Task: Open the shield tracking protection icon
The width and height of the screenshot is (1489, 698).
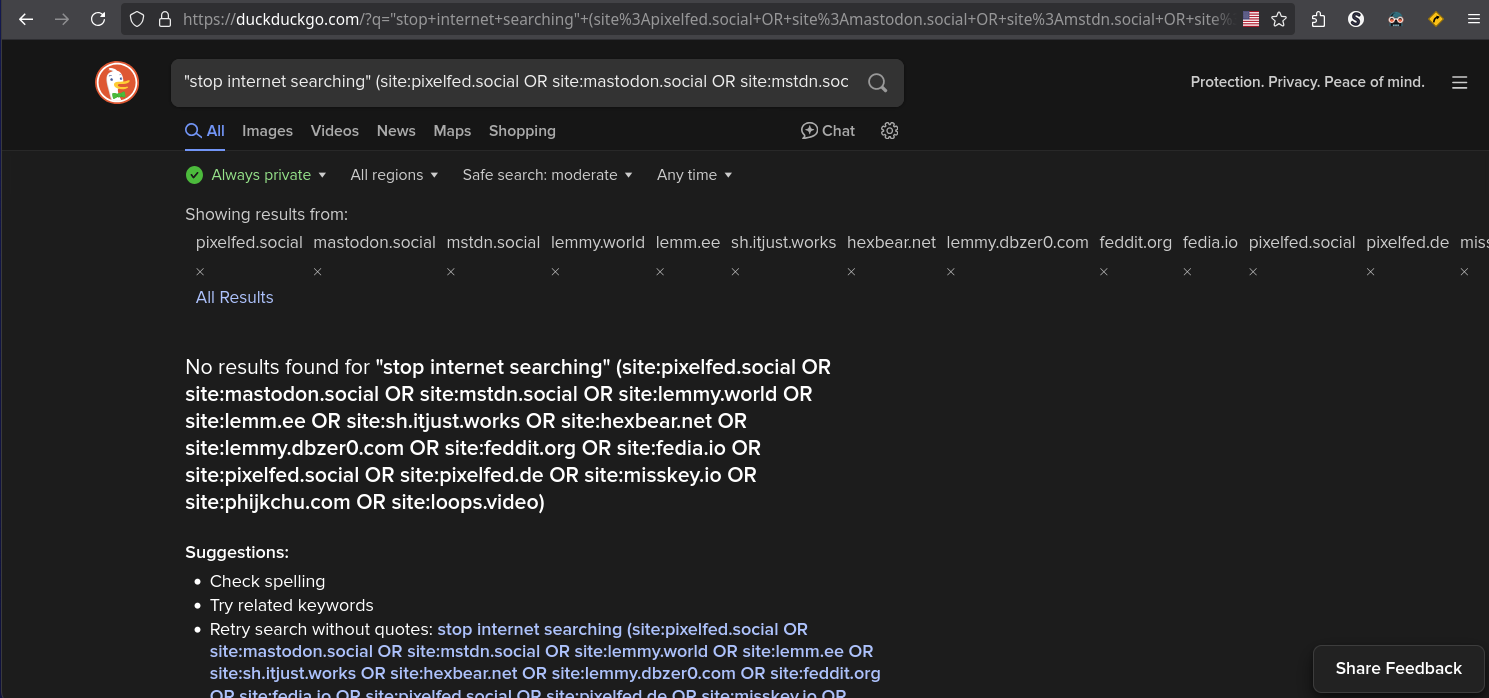Action: tap(138, 19)
